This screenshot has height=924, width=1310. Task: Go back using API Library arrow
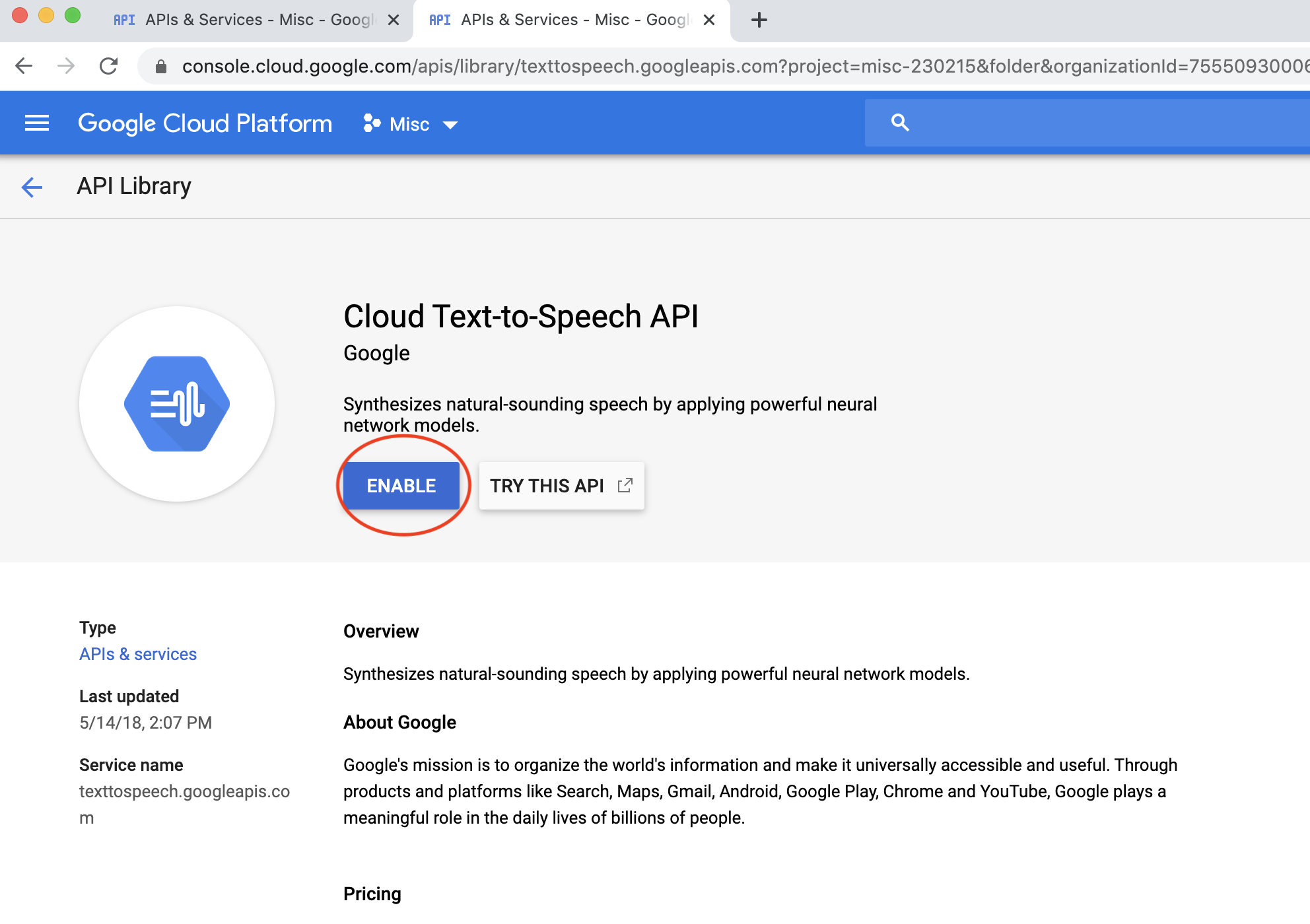pyautogui.click(x=32, y=187)
